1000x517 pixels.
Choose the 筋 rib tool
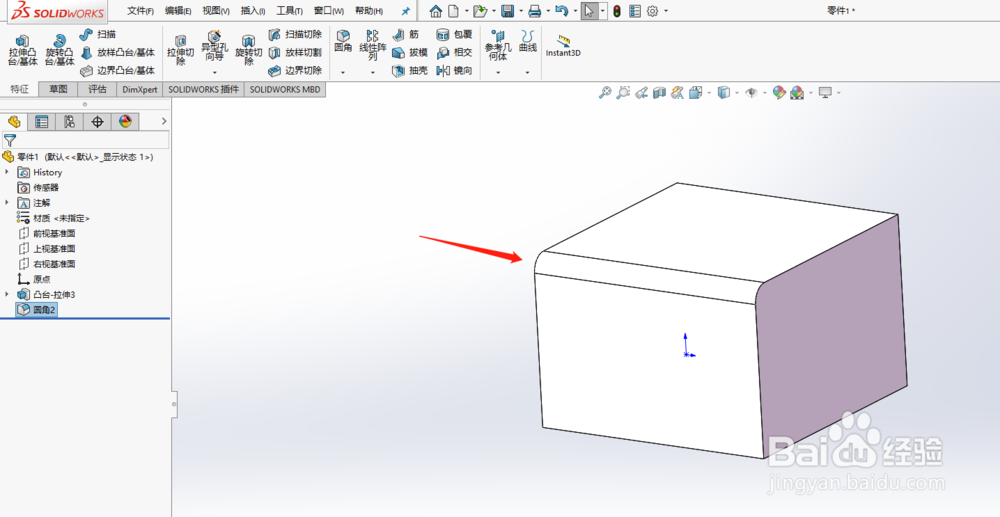click(x=406, y=34)
